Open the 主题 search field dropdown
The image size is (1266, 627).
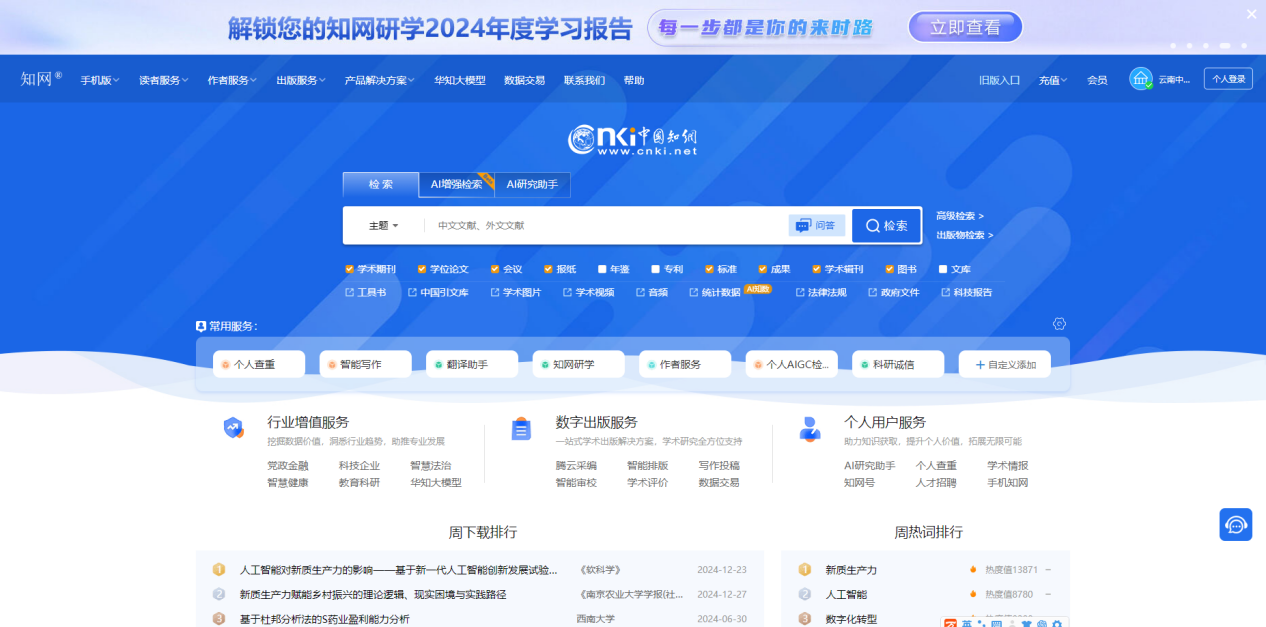pyautogui.click(x=383, y=226)
